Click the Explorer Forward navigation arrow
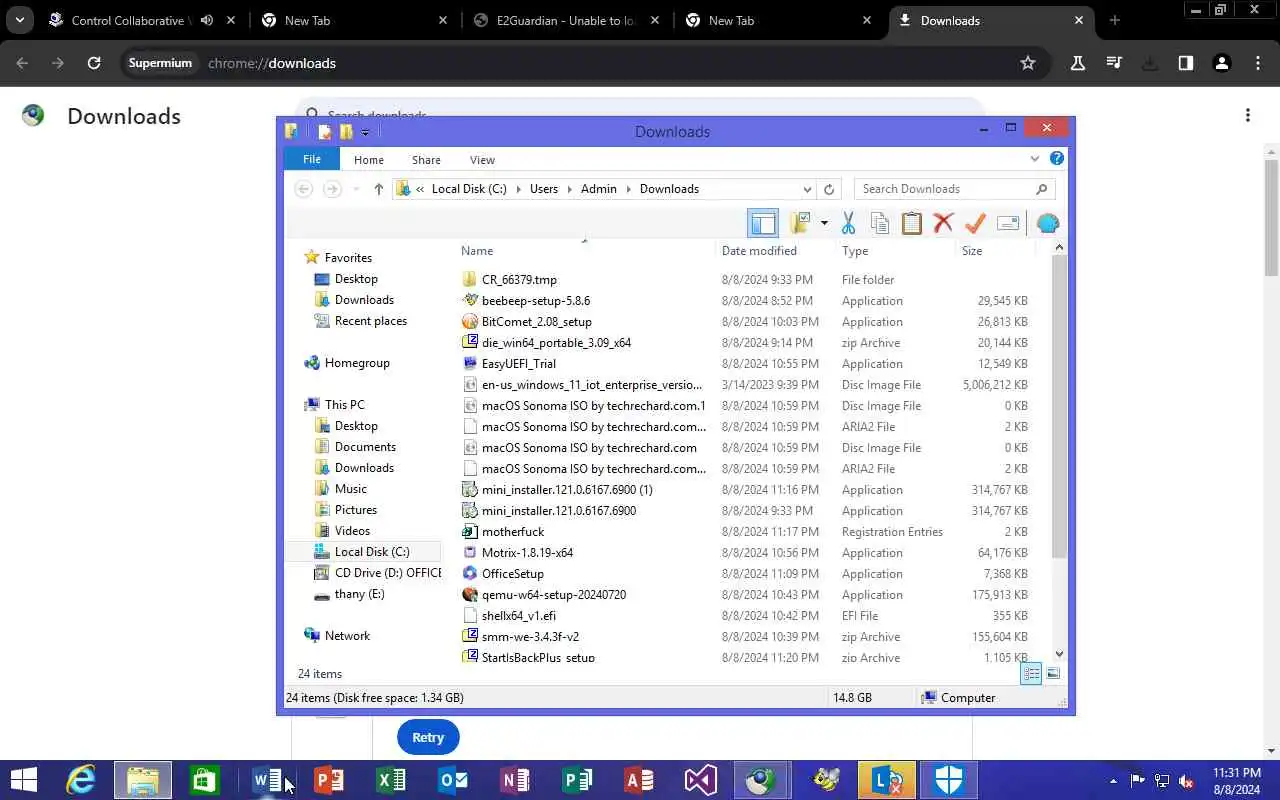1280x800 pixels. click(332, 189)
